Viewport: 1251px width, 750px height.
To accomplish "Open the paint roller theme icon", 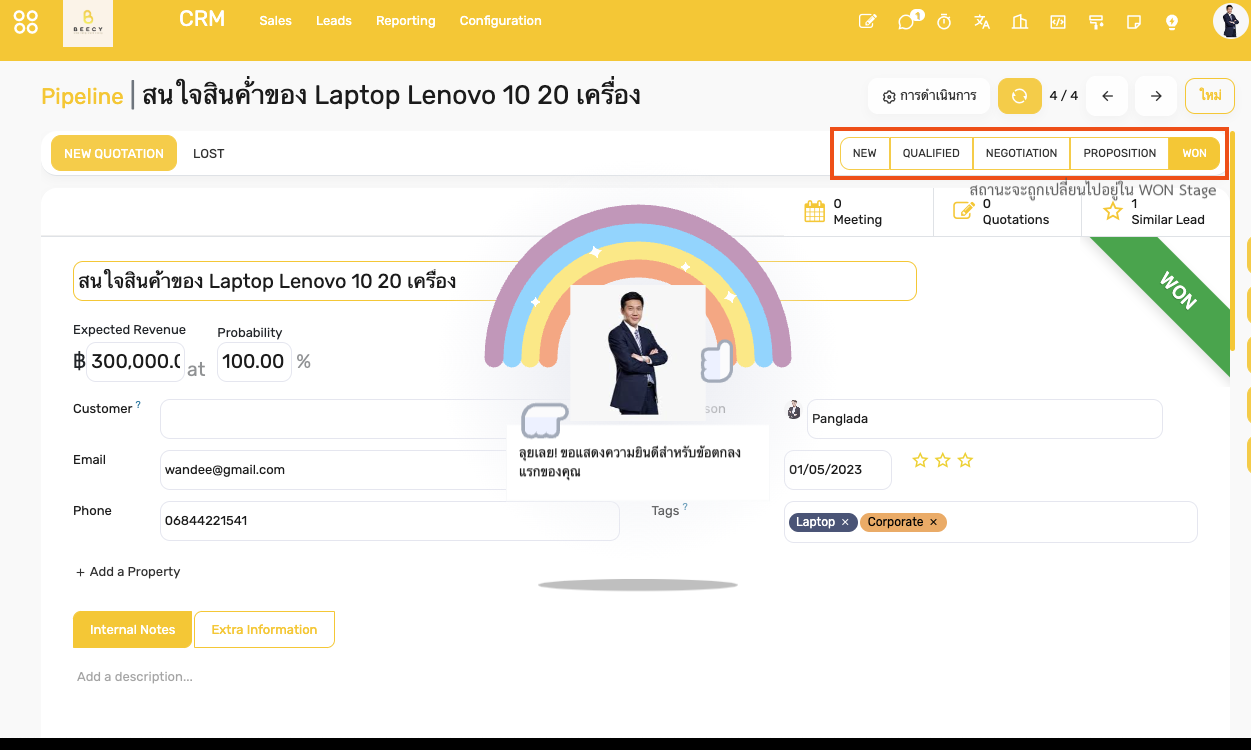I will pos(1096,21).
